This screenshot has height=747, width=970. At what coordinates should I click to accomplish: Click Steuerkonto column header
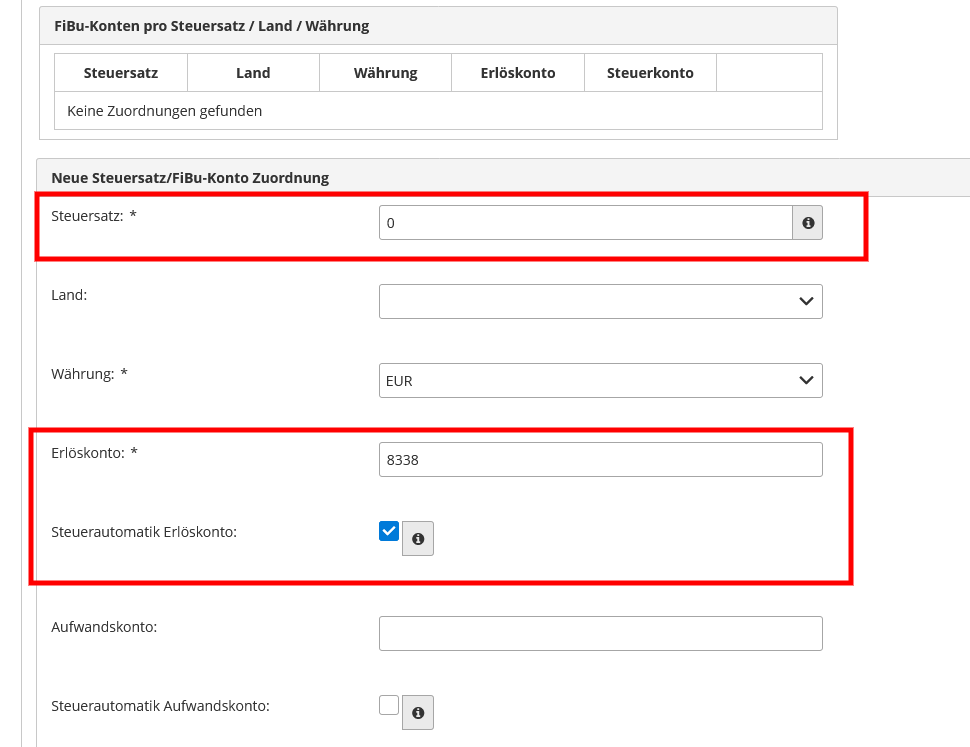tap(650, 73)
